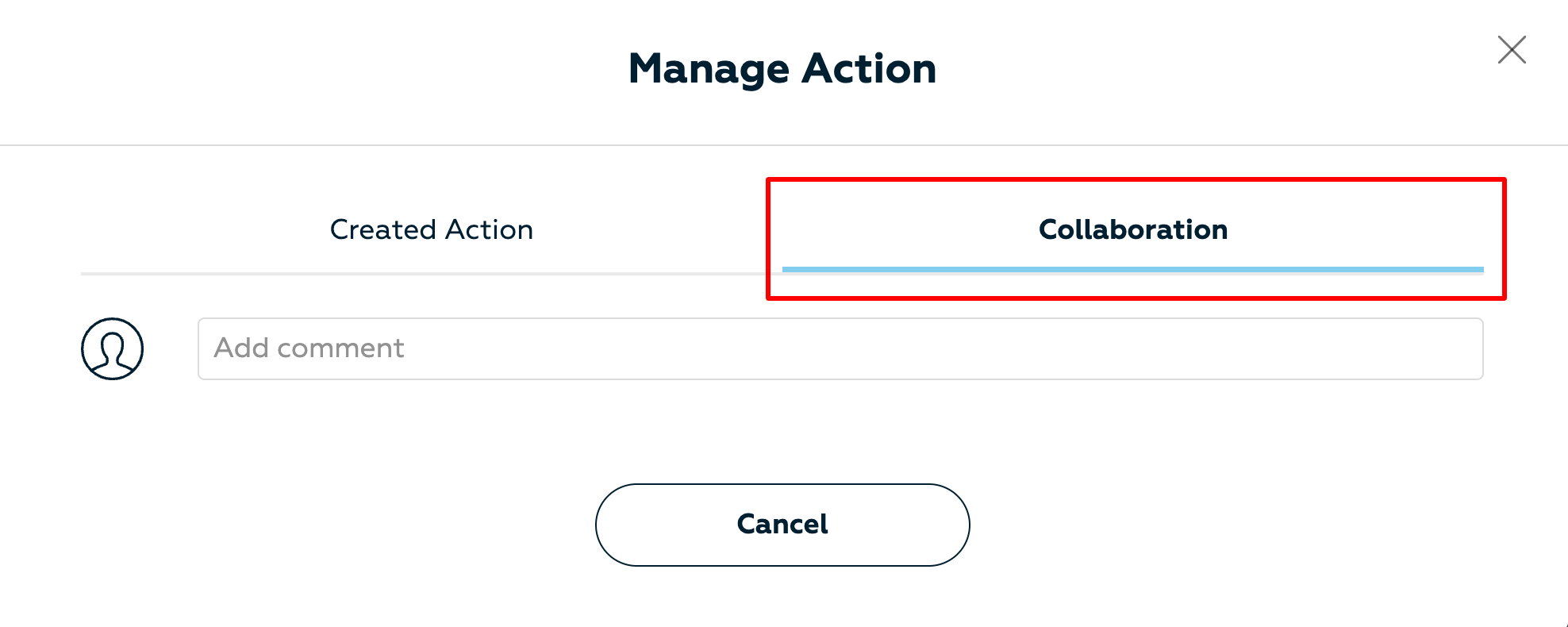The height and width of the screenshot is (627, 1568).
Task: Cancel the Manage Action dialog
Action: (782, 525)
